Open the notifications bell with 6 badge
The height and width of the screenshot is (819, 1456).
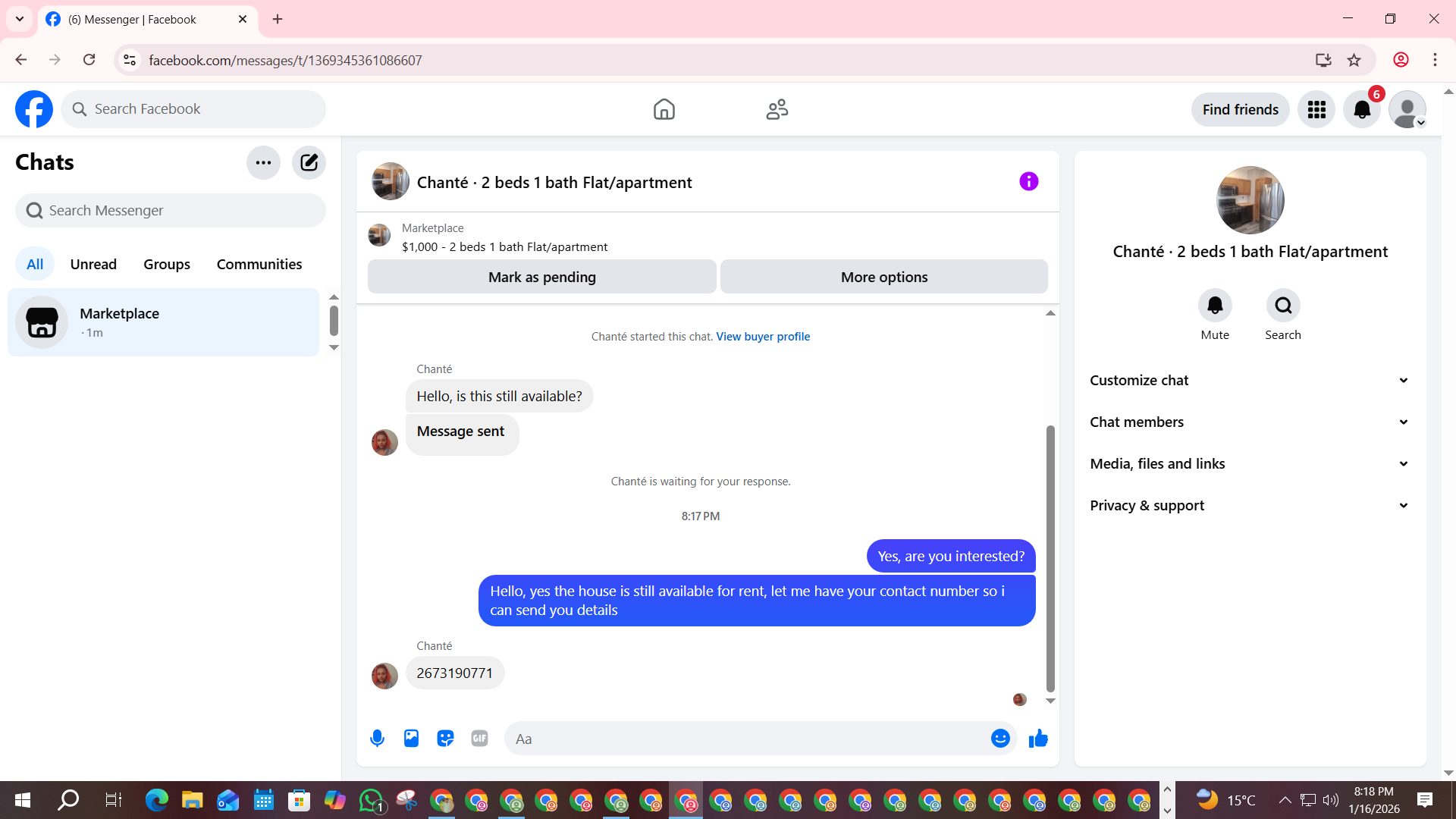1362,110
